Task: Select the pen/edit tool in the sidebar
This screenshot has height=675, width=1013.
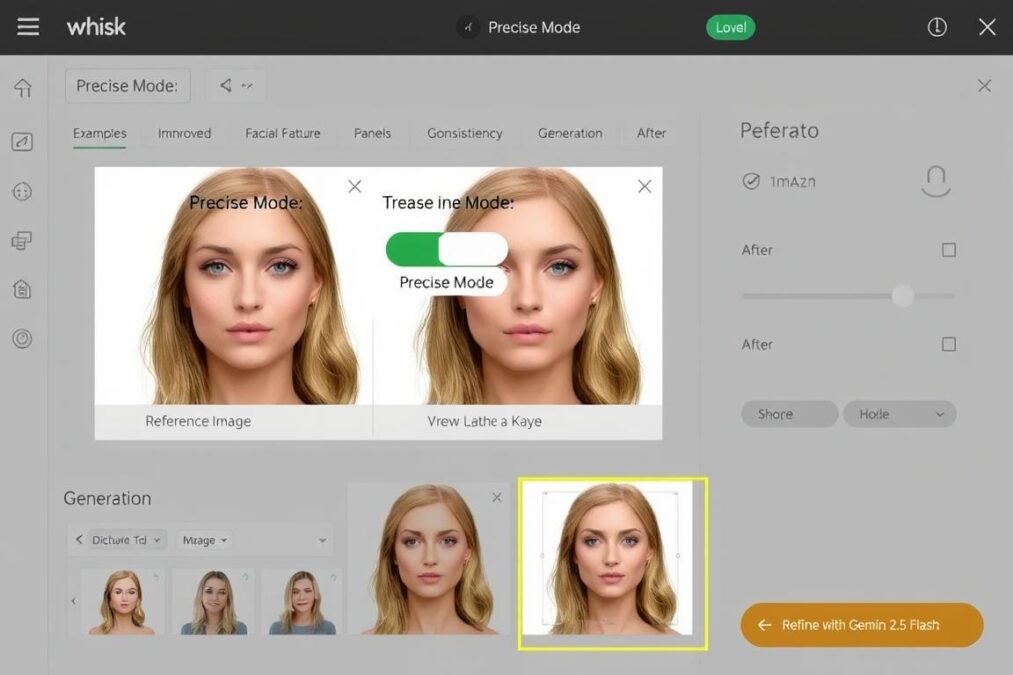Action: coord(22,141)
